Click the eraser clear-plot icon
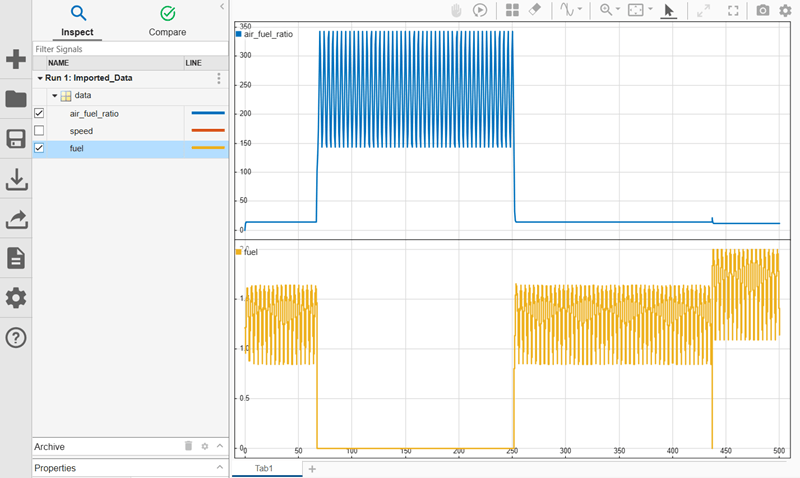 [535, 10]
